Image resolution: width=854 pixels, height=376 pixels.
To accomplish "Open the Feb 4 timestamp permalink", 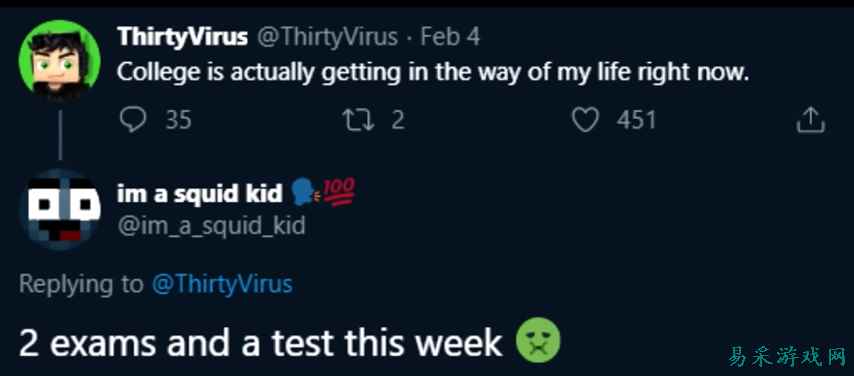I will (450, 37).
